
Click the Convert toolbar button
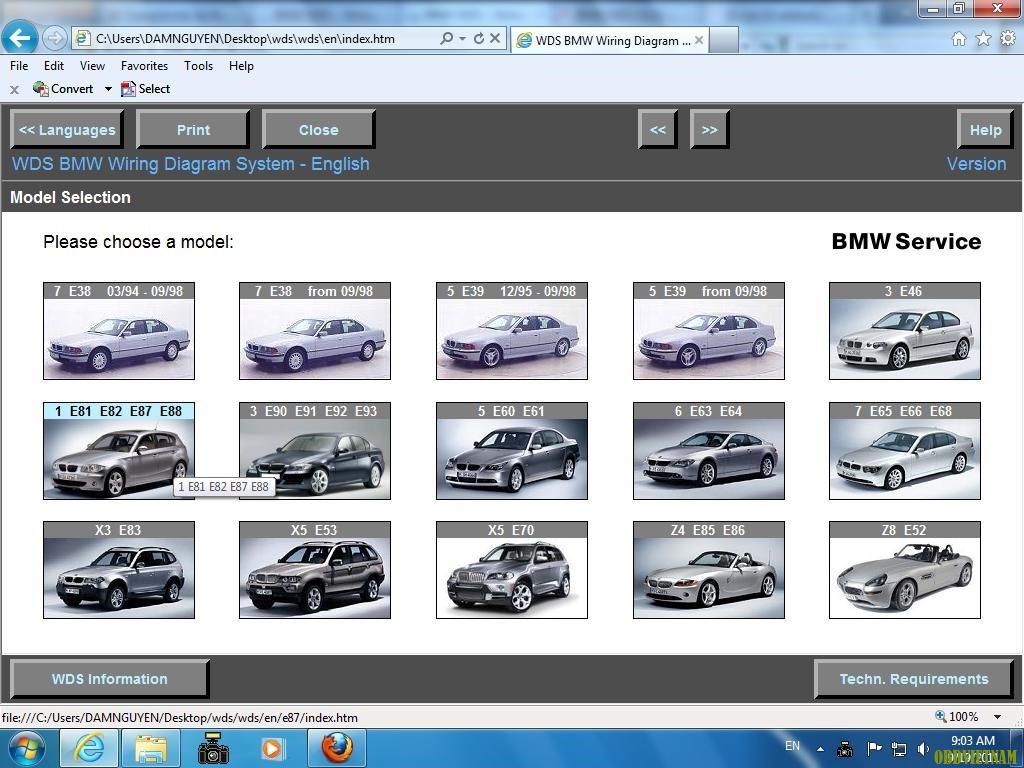pos(64,89)
